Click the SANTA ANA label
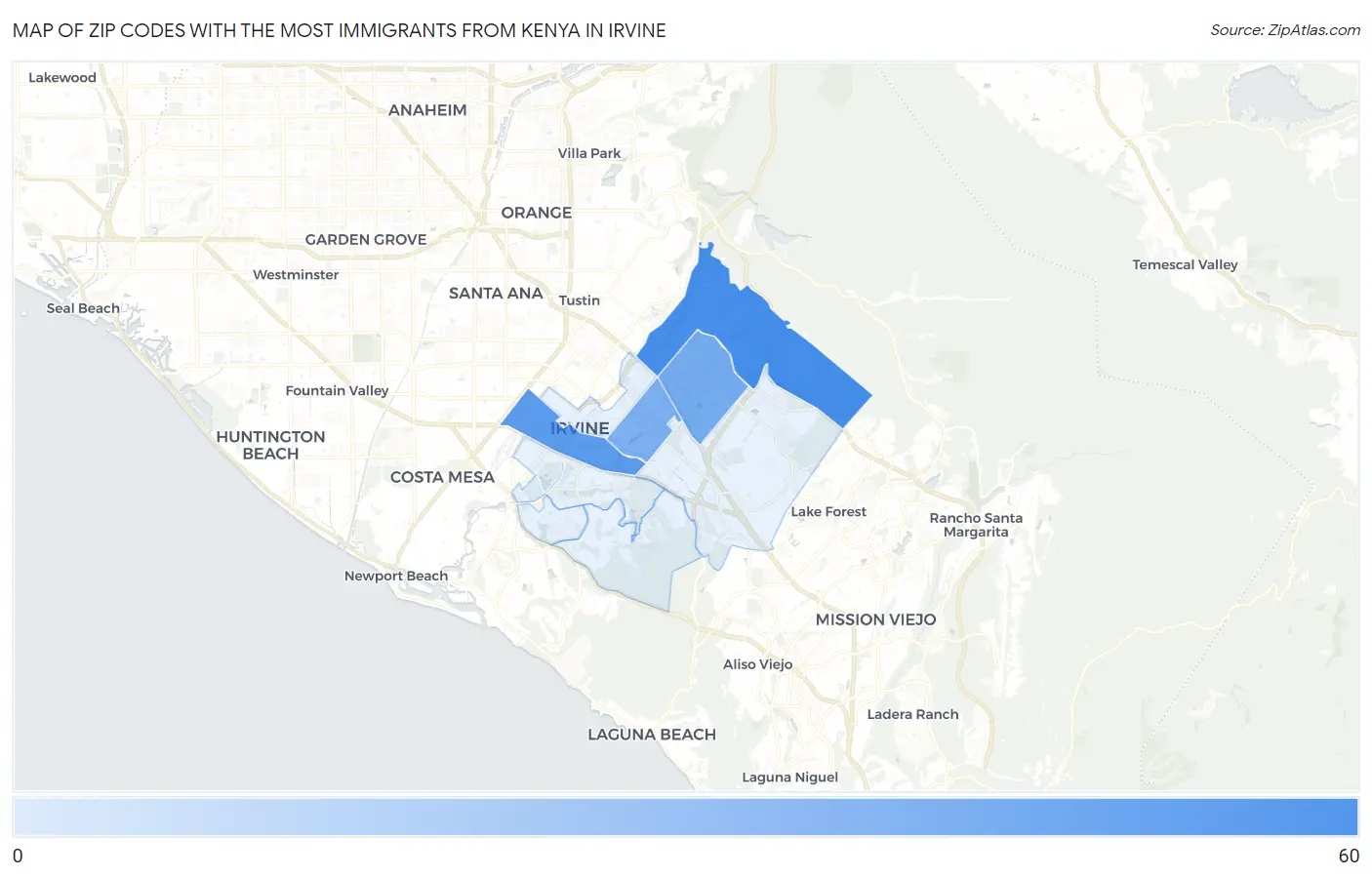Viewport: 1372px width, 877px height. [496, 293]
